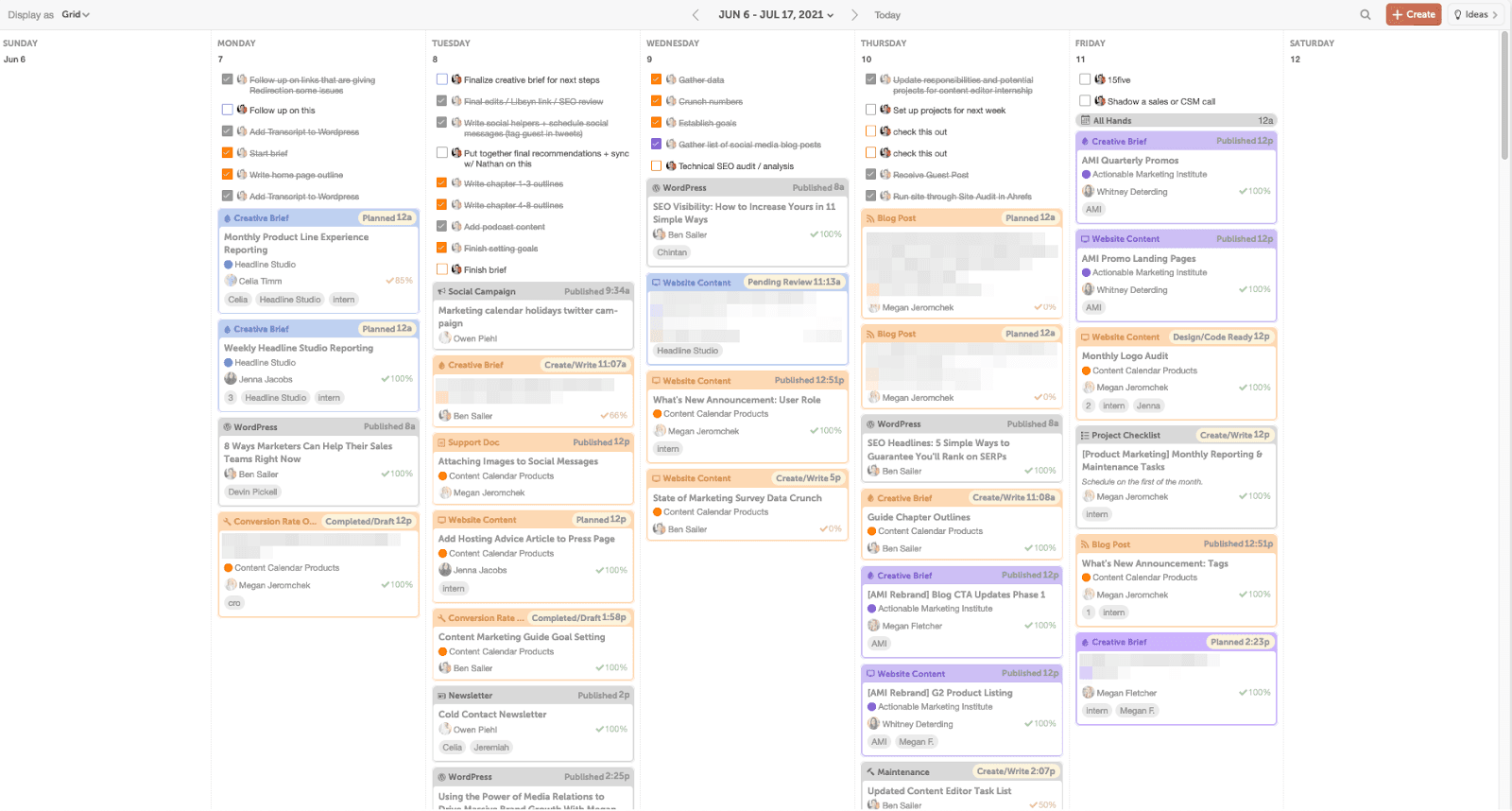Check 'Finalize creative brief for next steps'
Screen dimensions: 1512x811
pos(441,79)
